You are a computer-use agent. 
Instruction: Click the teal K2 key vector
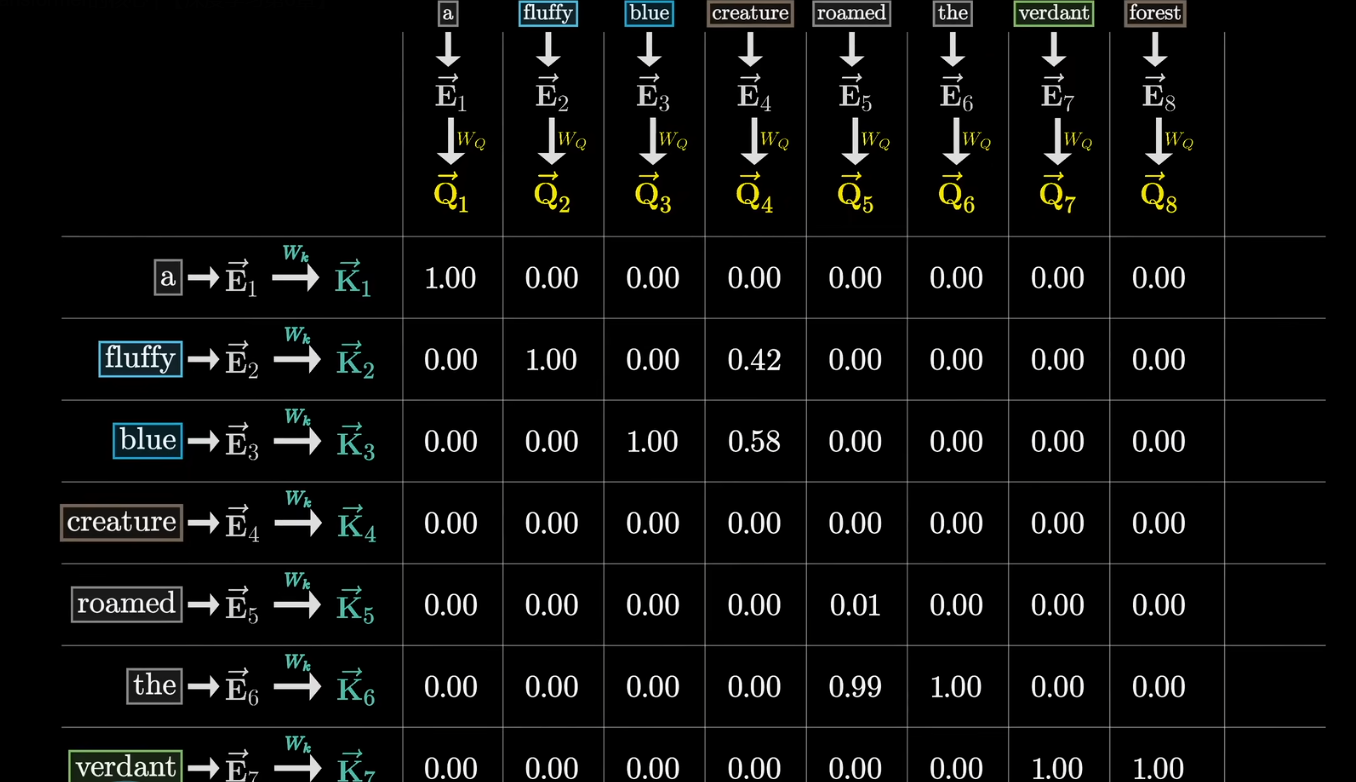pyautogui.click(x=354, y=361)
